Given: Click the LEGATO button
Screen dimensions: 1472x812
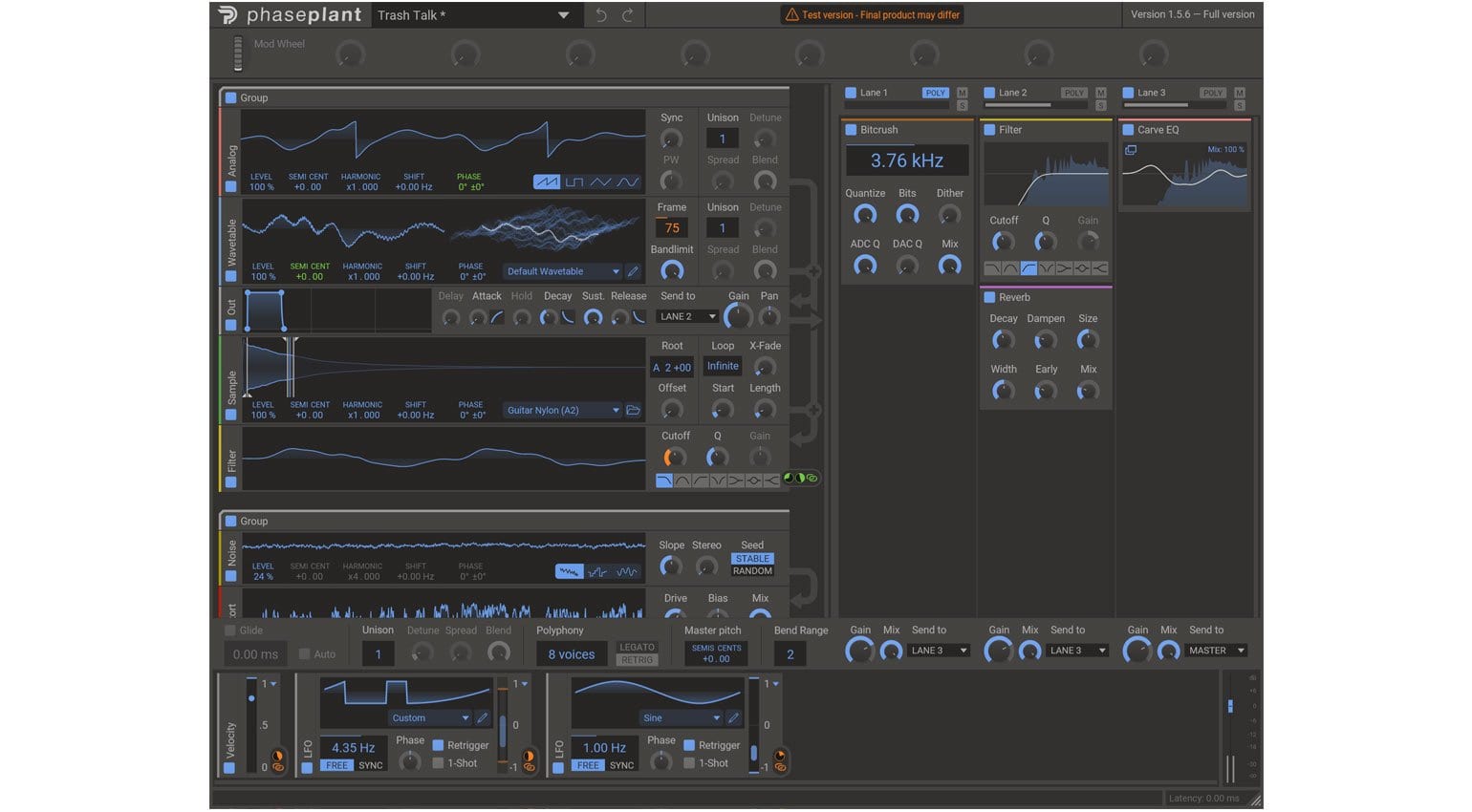Looking at the screenshot, I should point(637,647).
